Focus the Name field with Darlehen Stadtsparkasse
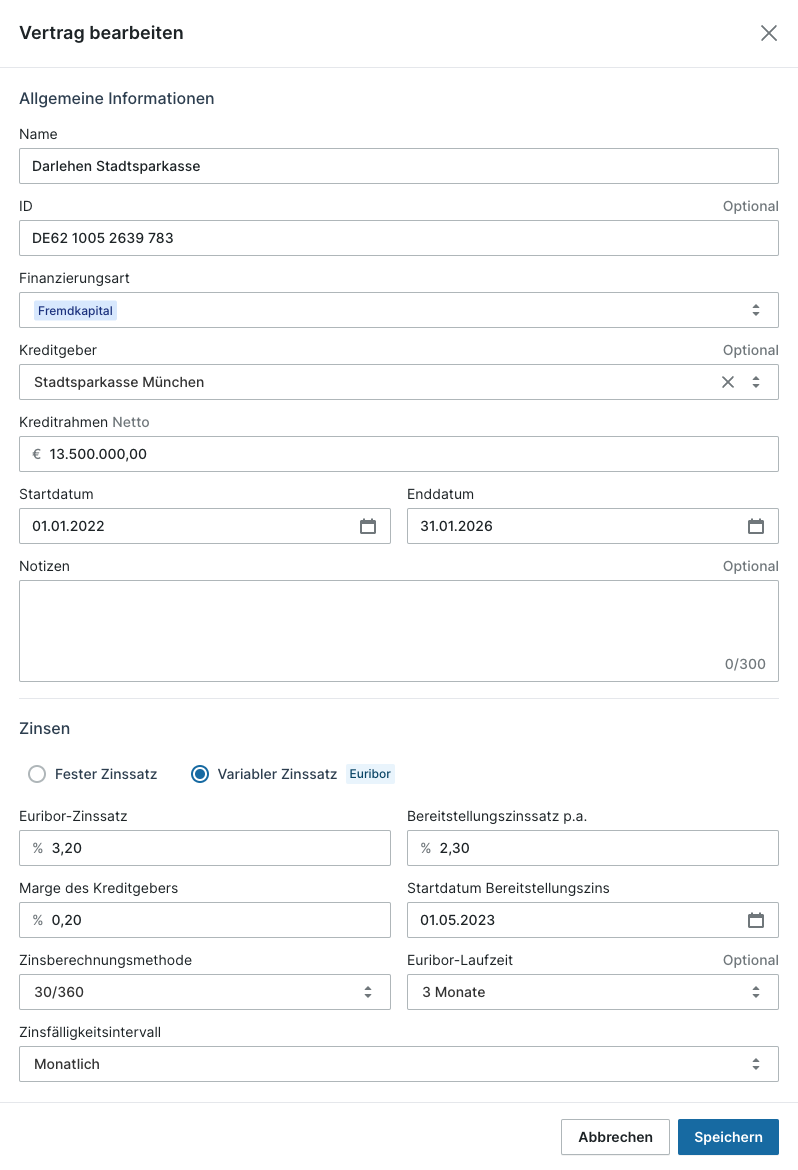Screen dimensions: 798x1170 coord(399,166)
